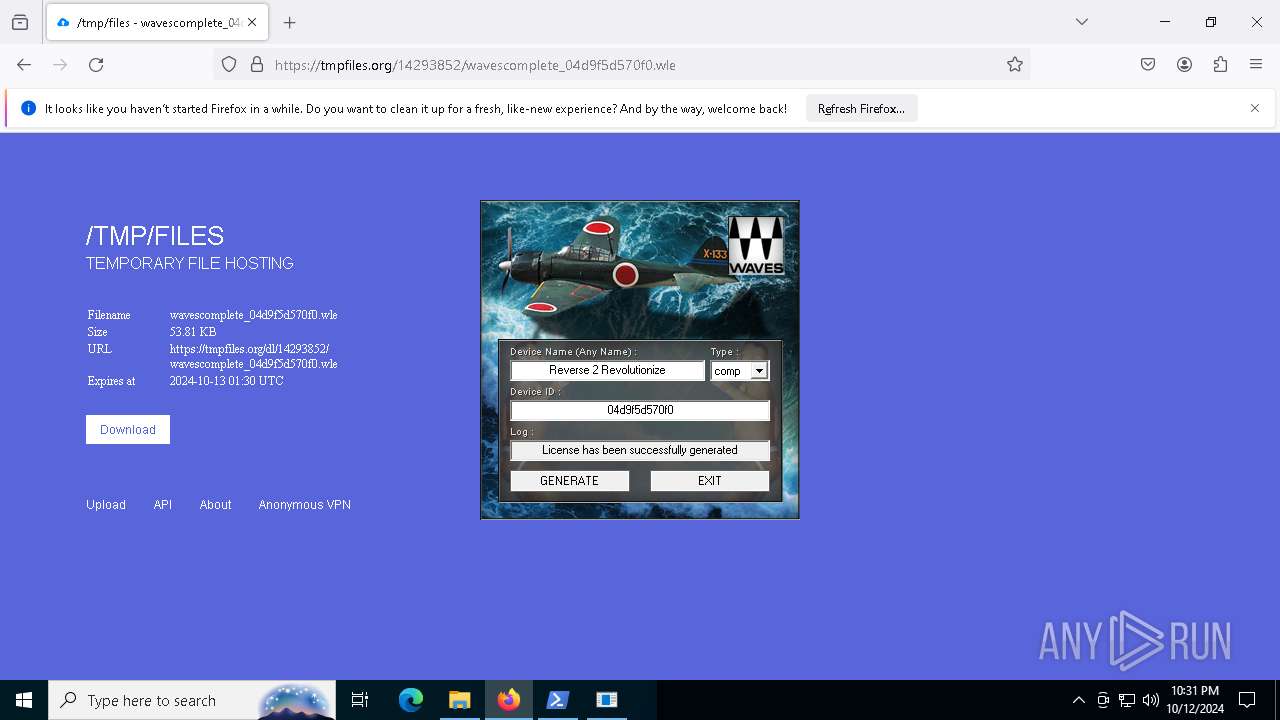Select the filename wavescomplete_04d9f5d570f0.wle
This screenshot has width=1280, height=720.
(254, 315)
